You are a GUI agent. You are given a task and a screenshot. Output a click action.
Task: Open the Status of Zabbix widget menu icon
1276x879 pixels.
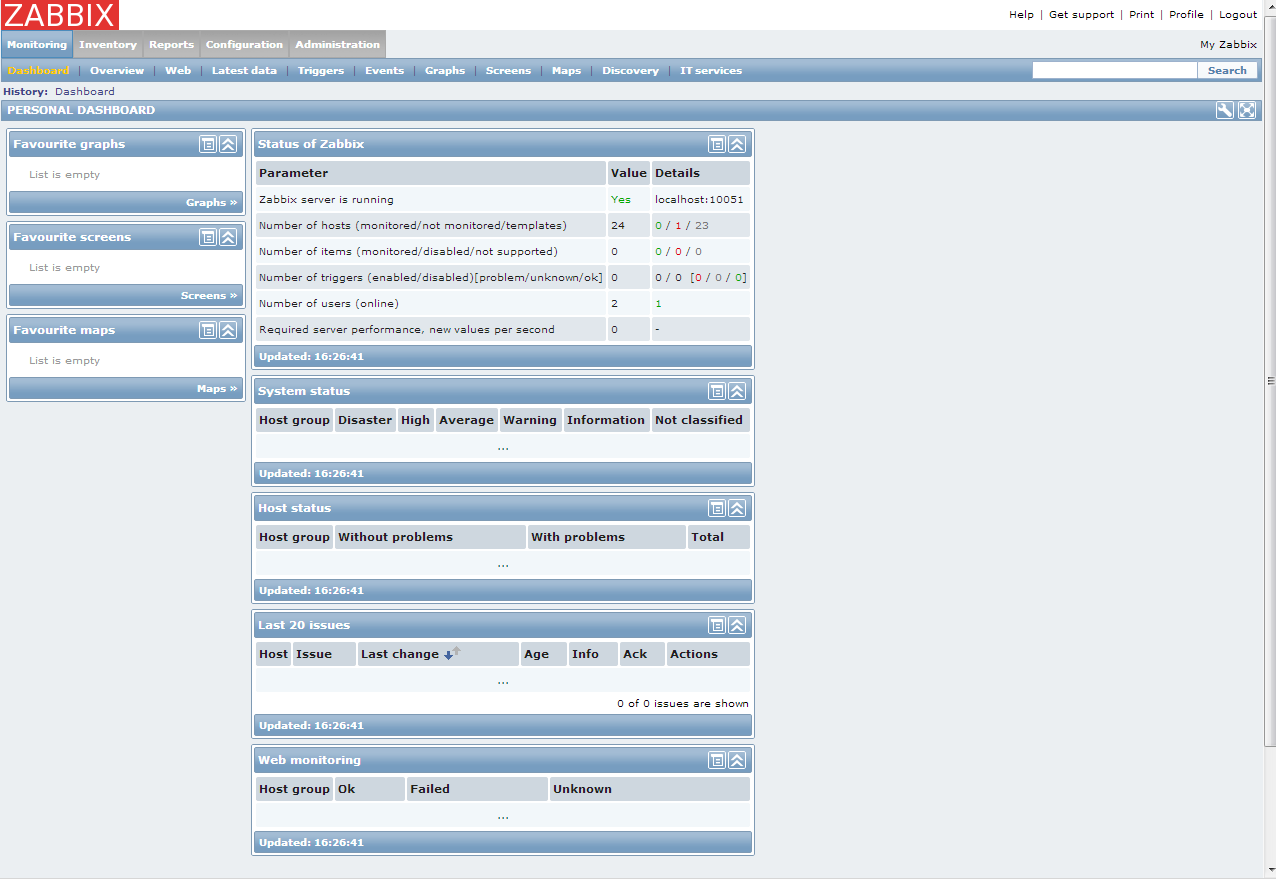[717, 144]
